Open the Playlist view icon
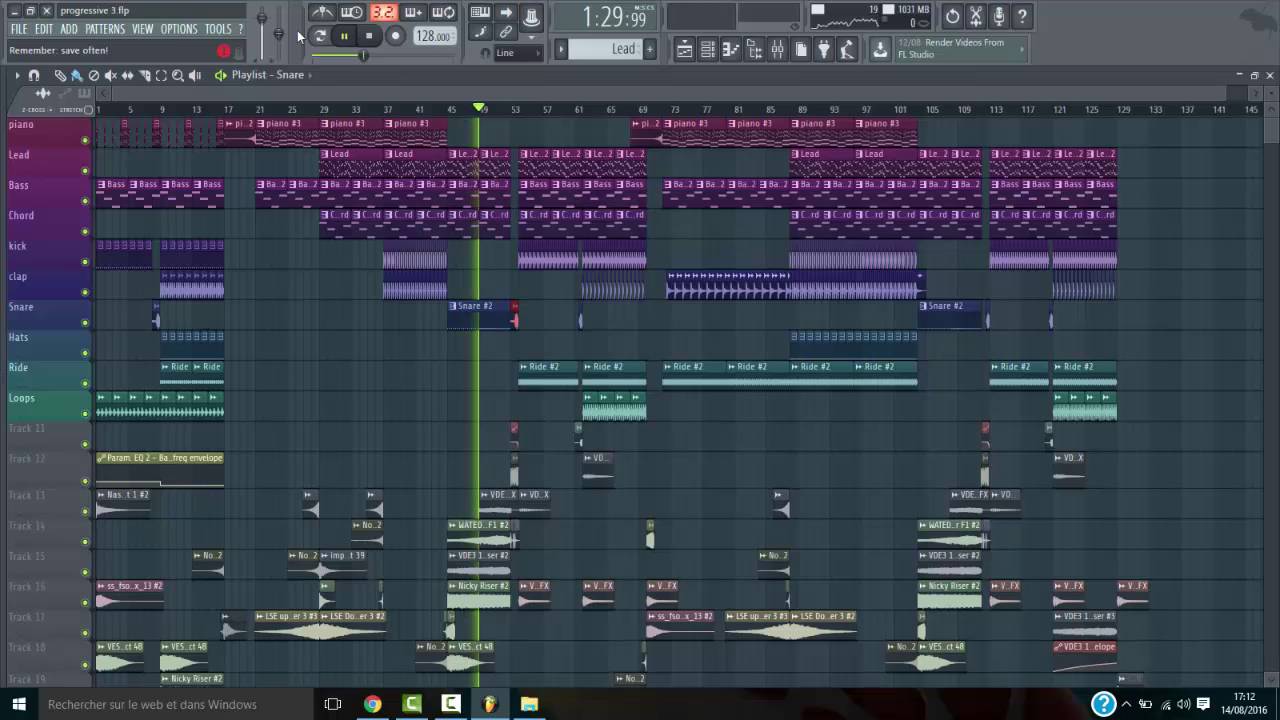 pyautogui.click(x=684, y=50)
